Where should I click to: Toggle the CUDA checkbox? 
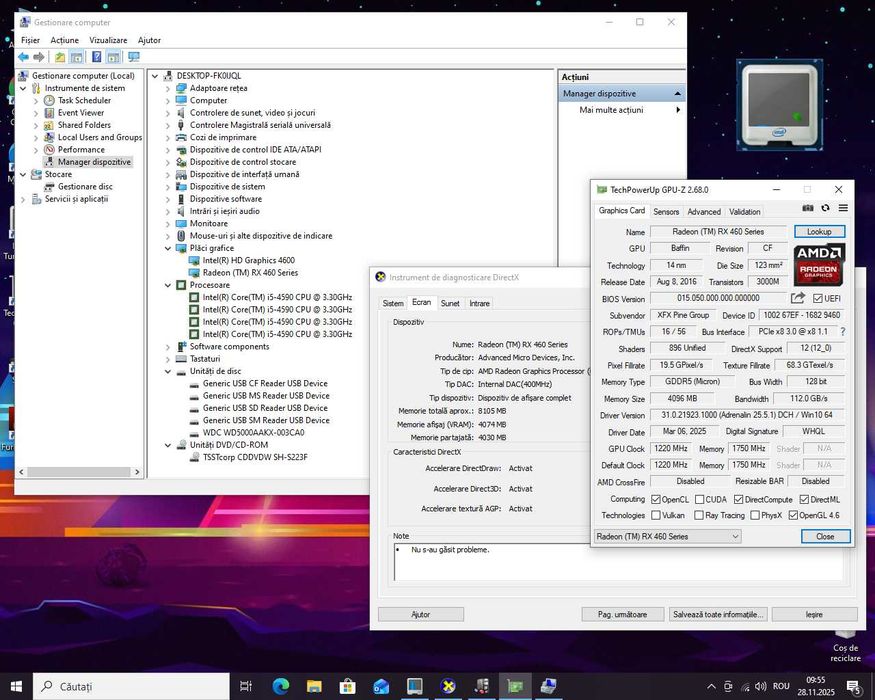coord(699,499)
